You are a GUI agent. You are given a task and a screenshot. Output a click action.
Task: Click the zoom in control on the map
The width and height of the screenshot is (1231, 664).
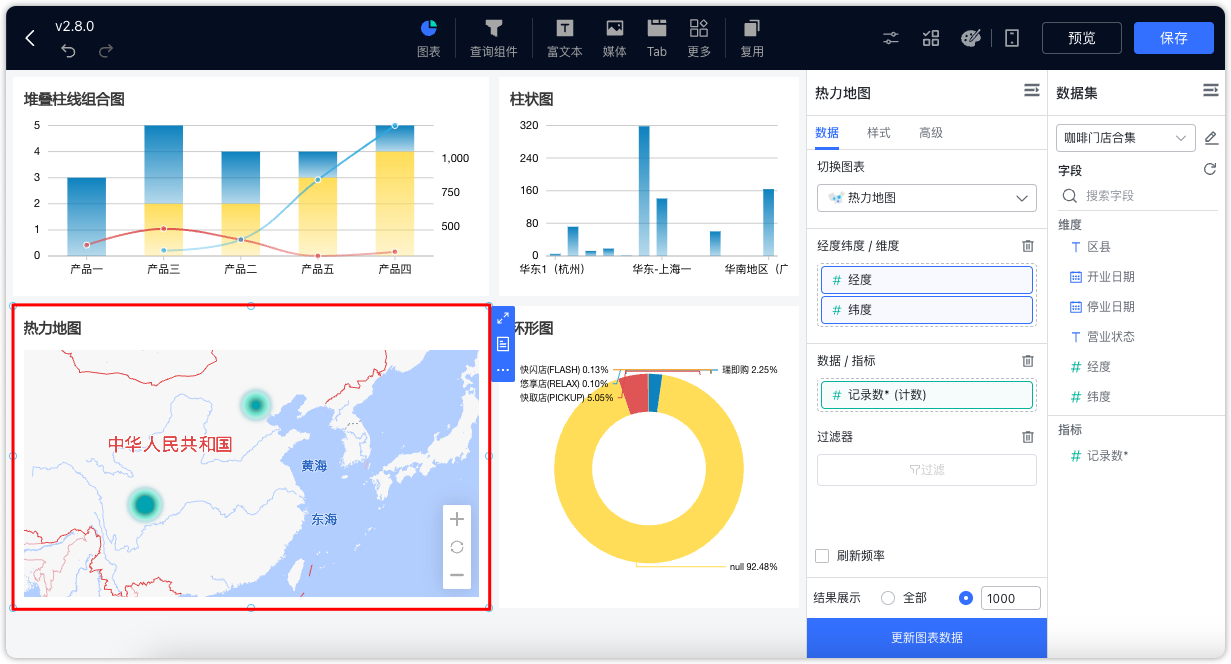pos(456,519)
